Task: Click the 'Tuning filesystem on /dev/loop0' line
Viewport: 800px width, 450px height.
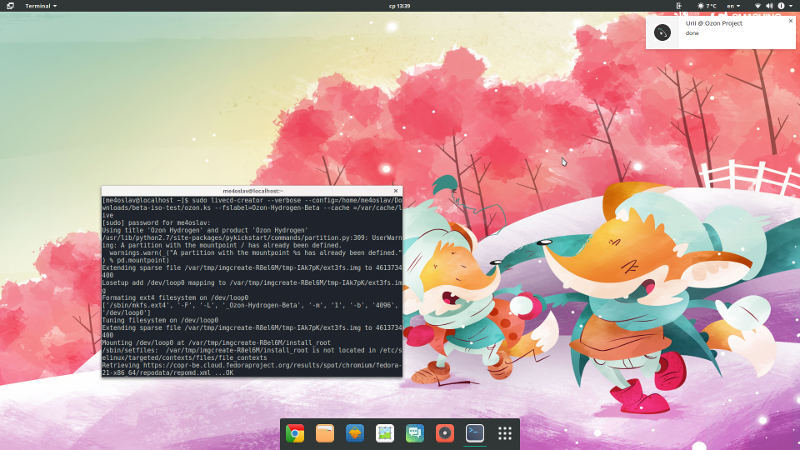Action: 160,320
